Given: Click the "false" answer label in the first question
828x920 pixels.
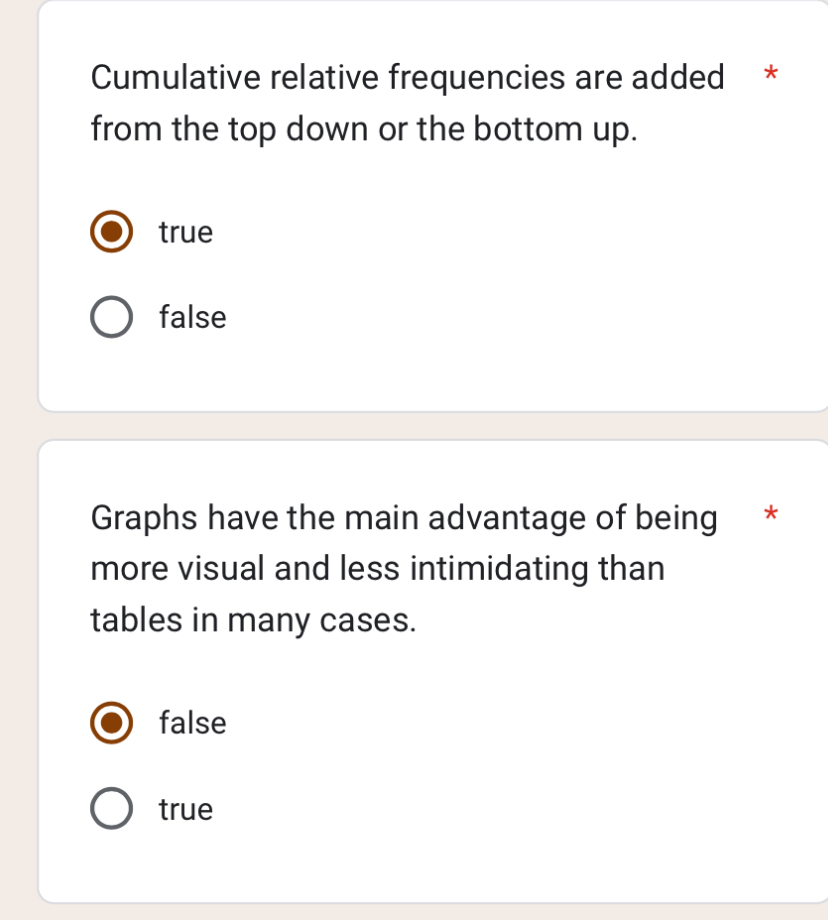Looking at the screenshot, I should pos(191,317).
